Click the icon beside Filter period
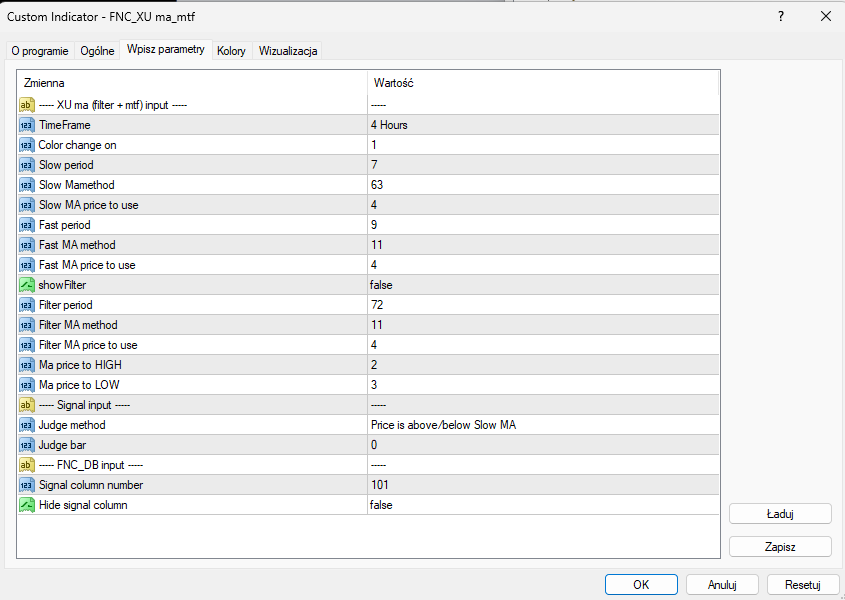The image size is (845, 600). tap(27, 305)
